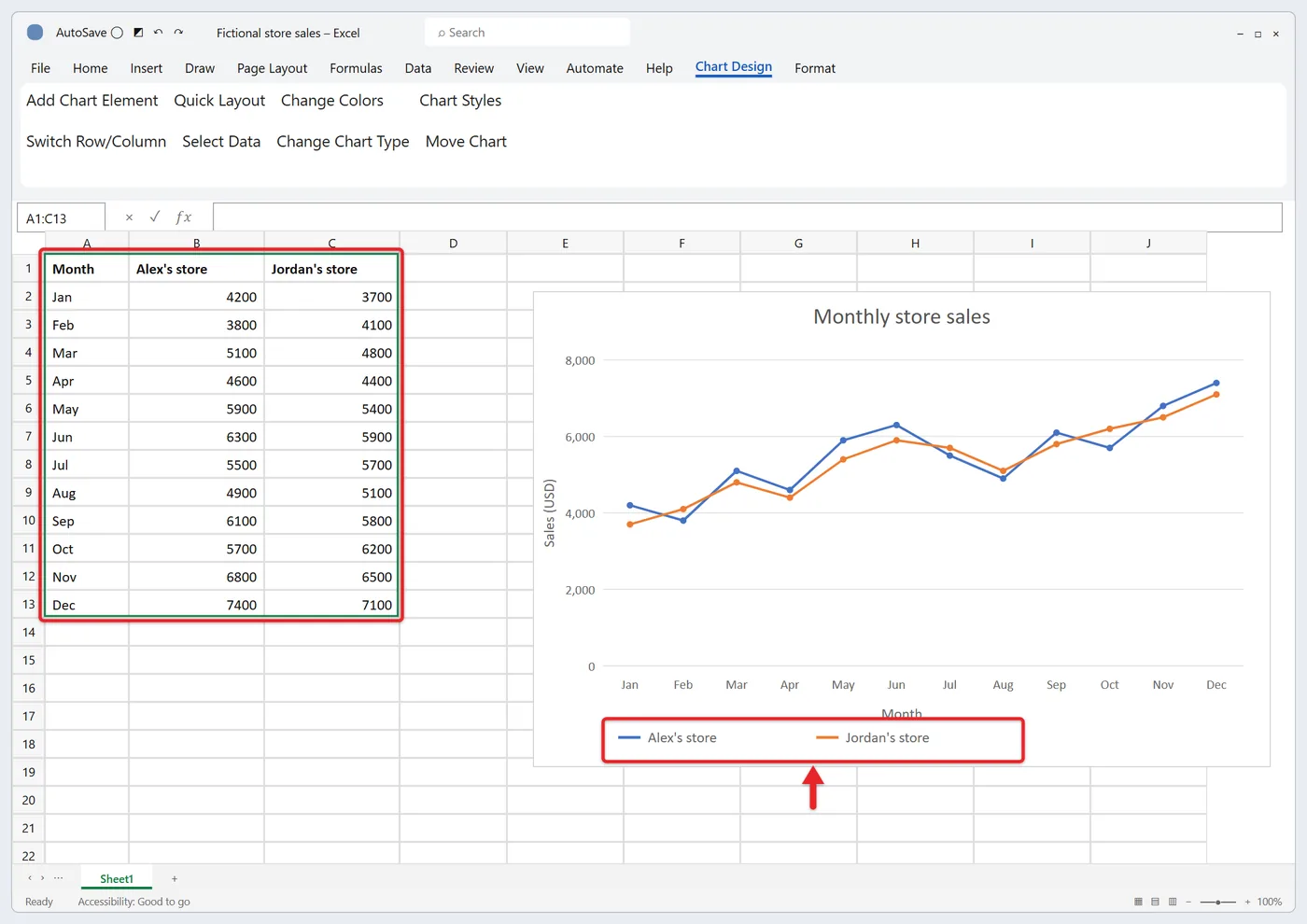Click inside the formula bar
The height and width of the screenshot is (924, 1307).
(x=748, y=217)
